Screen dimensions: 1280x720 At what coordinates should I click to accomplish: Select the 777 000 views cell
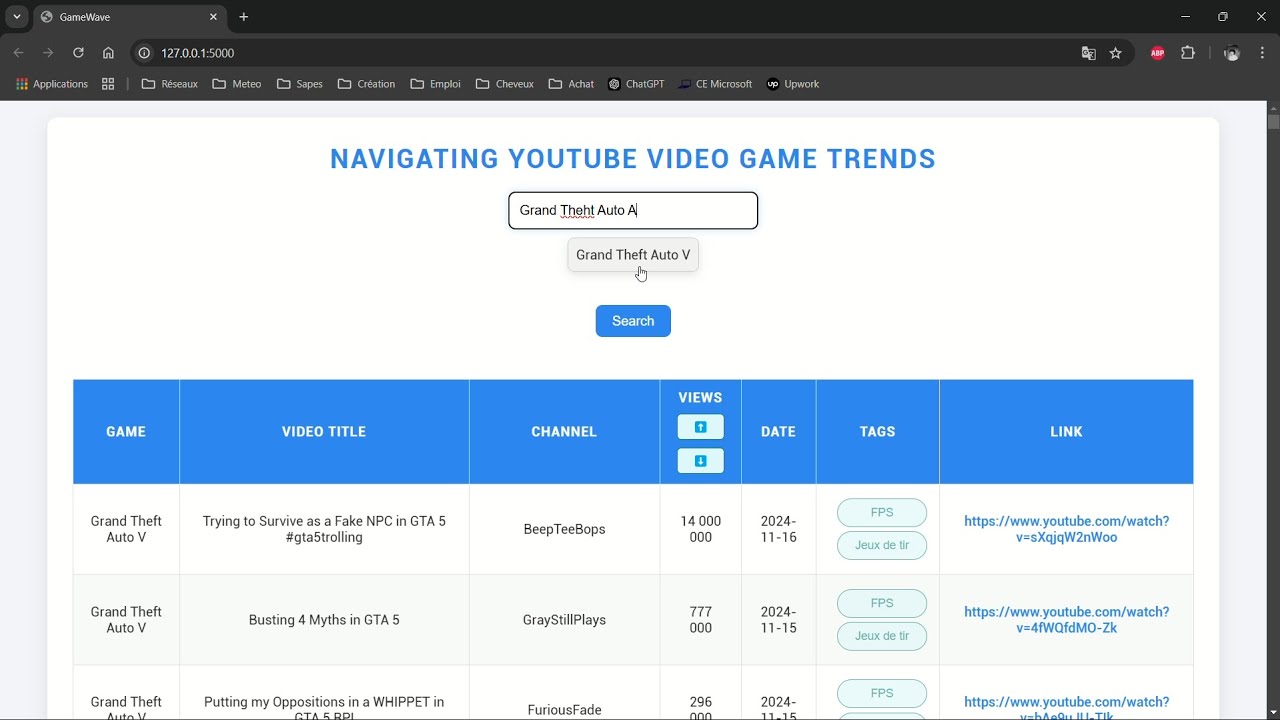[700, 620]
